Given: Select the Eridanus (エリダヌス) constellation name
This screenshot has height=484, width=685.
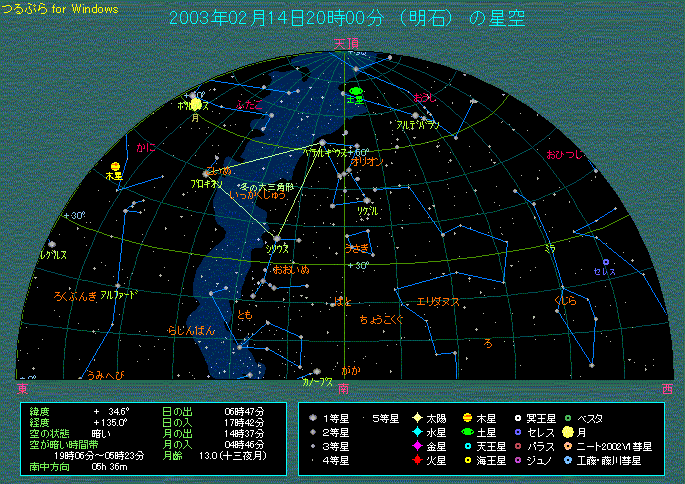Looking at the screenshot, I should [438, 300].
